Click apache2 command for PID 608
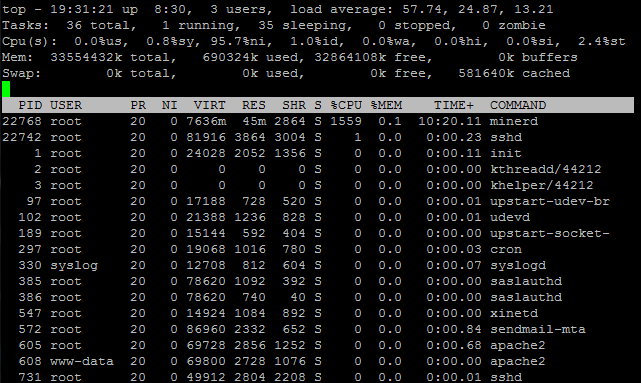Image resolution: width=641 pixels, height=383 pixels. click(x=518, y=361)
